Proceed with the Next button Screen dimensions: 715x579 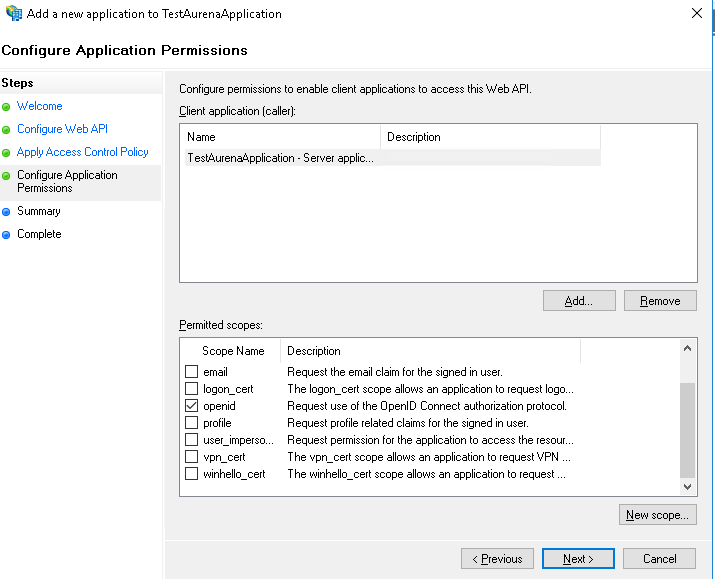pyautogui.click(x=579, y=559)
